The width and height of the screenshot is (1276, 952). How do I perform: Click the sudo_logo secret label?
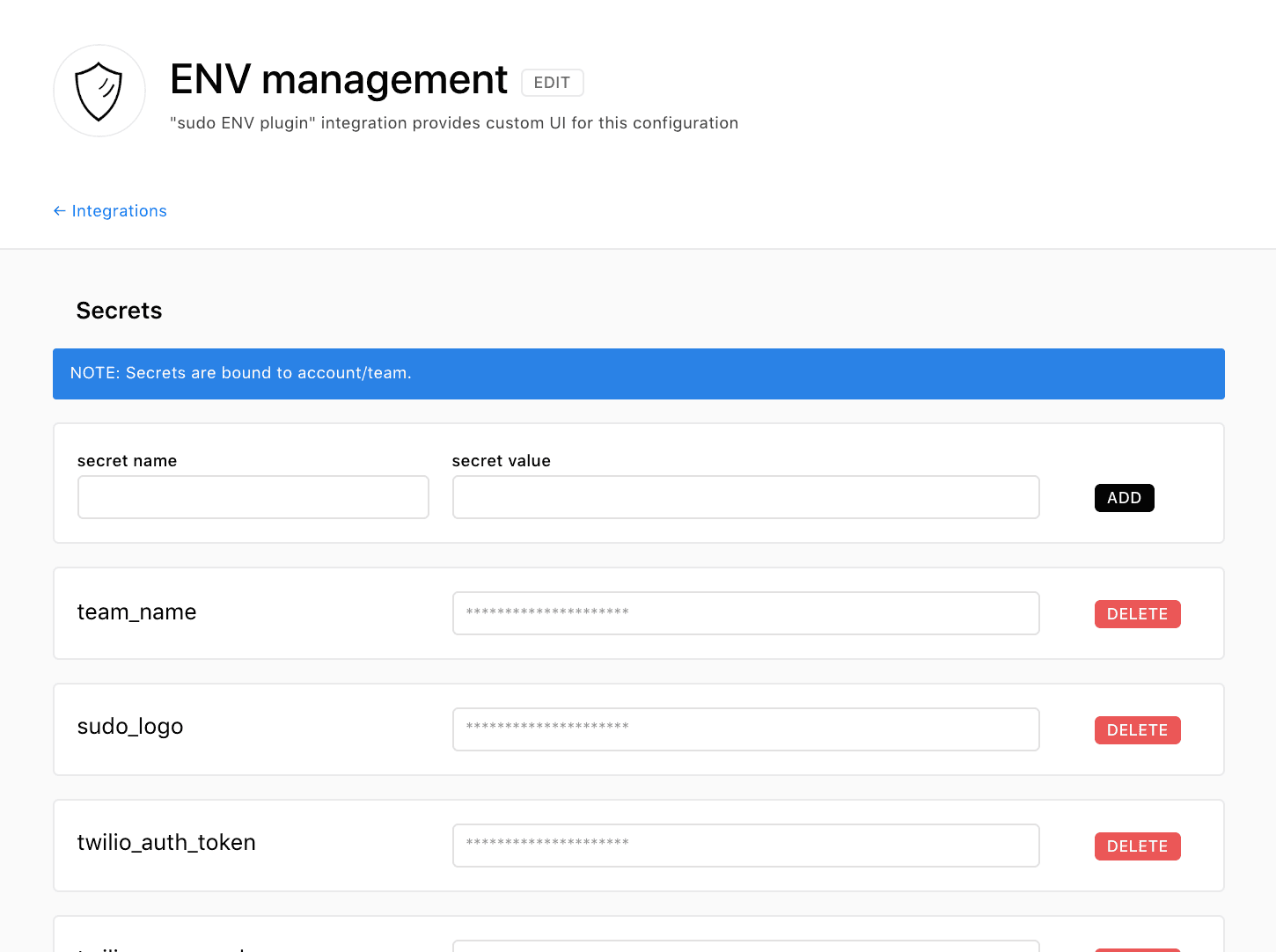(130, 727)
